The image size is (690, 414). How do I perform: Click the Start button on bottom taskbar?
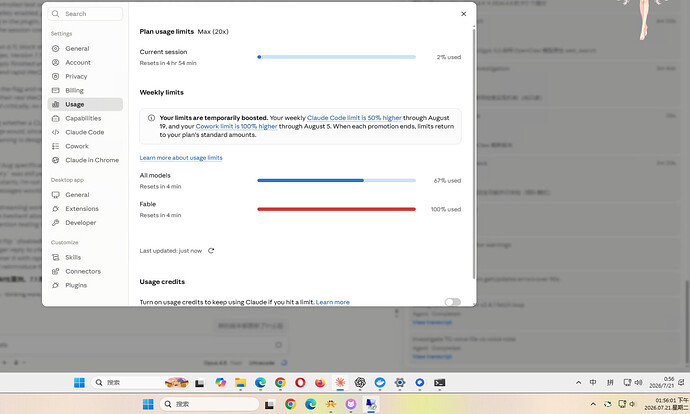pos(148,404)
